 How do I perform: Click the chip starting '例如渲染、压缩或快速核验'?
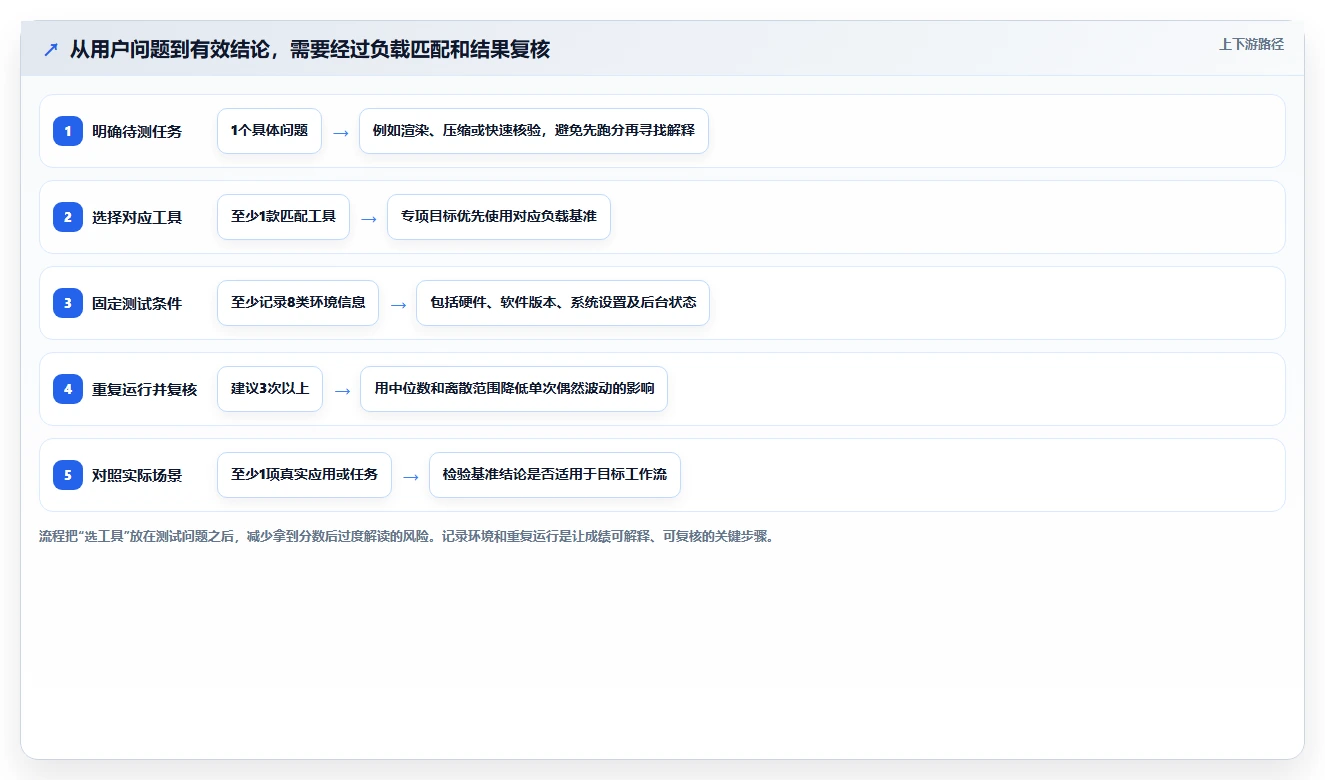(534, 131)
